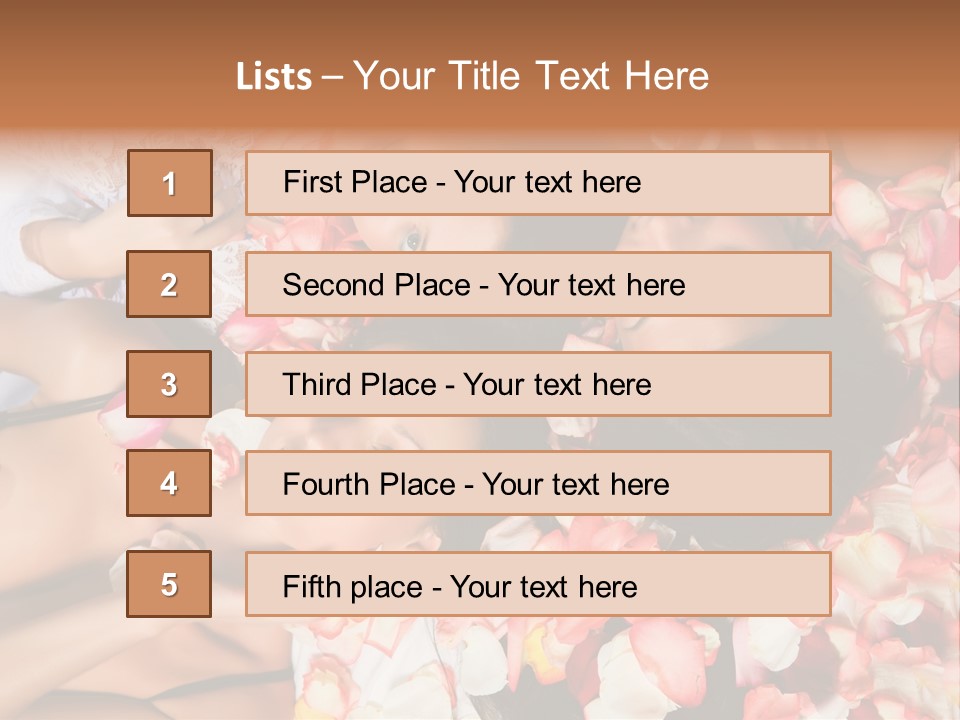Select the First Place text bar
This screenshot has width=960, height=720.
click(x=538, y=183)
